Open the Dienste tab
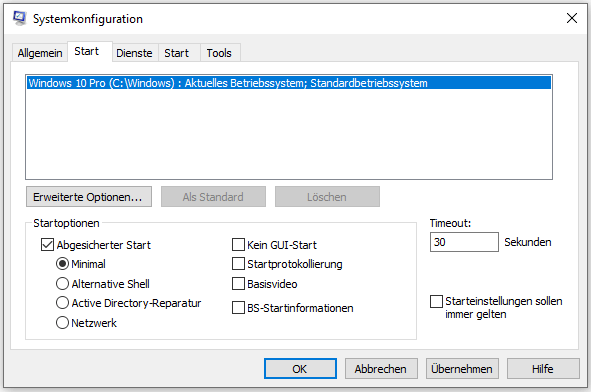 (x=134, y=53)
